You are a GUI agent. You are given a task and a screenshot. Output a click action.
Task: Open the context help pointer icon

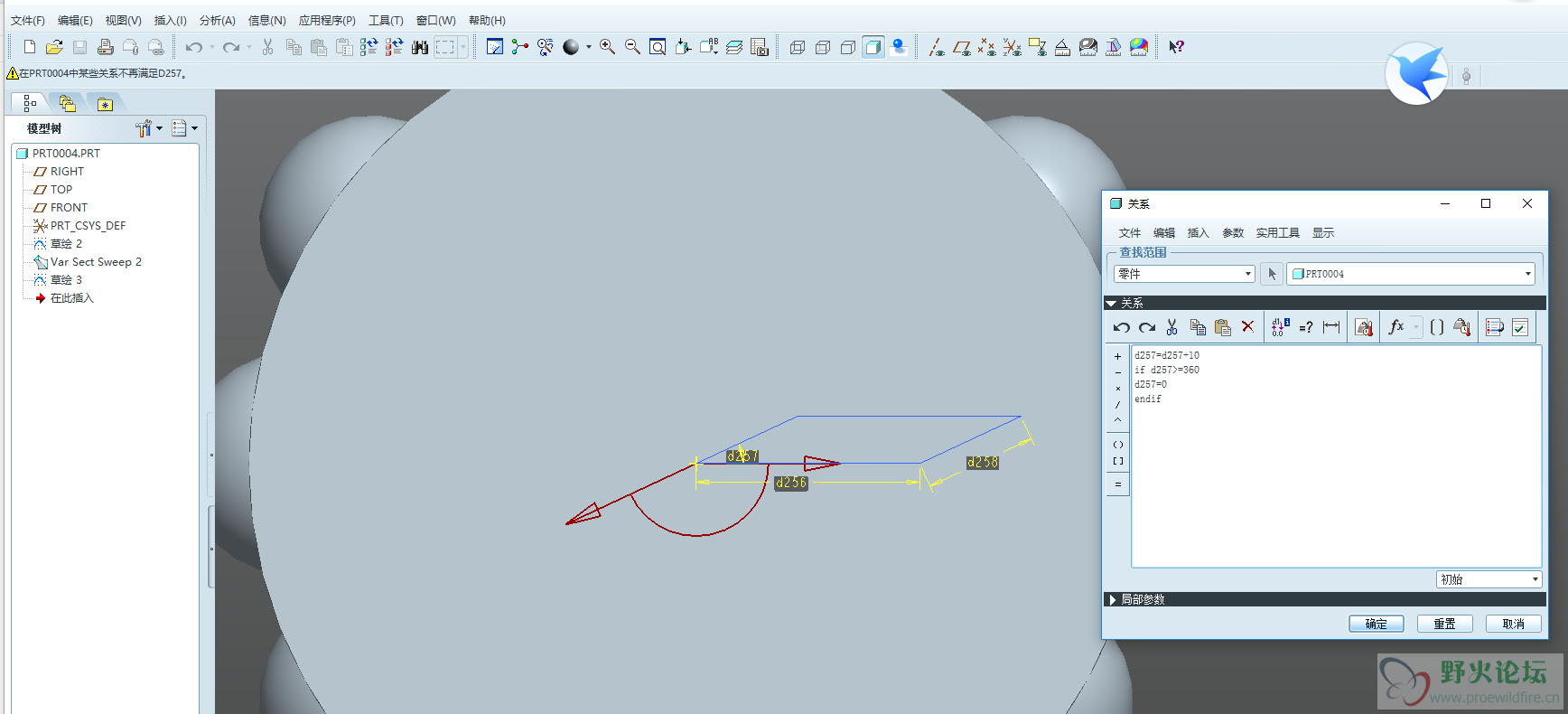1176,47
